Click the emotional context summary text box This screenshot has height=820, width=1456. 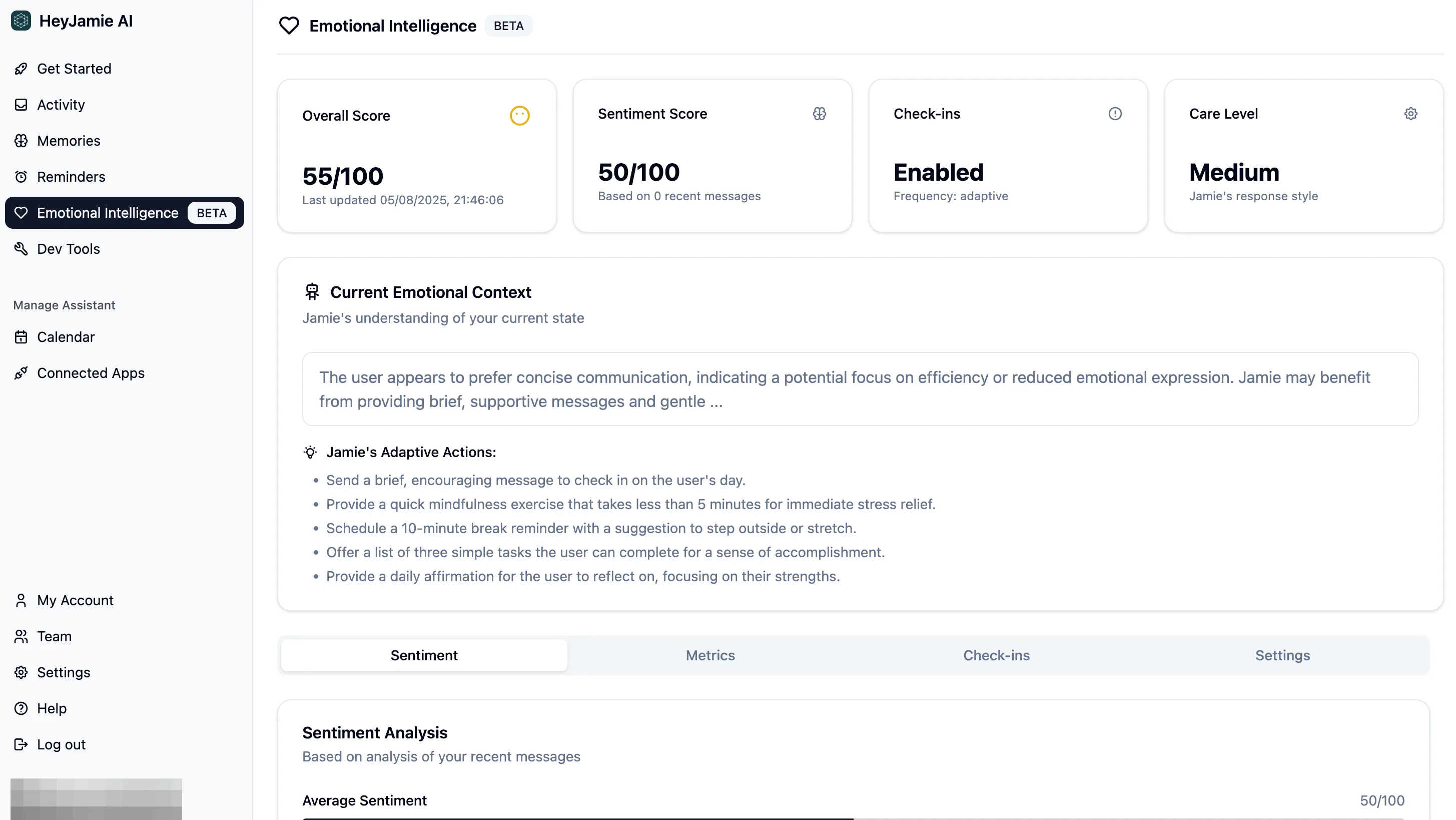860,389
